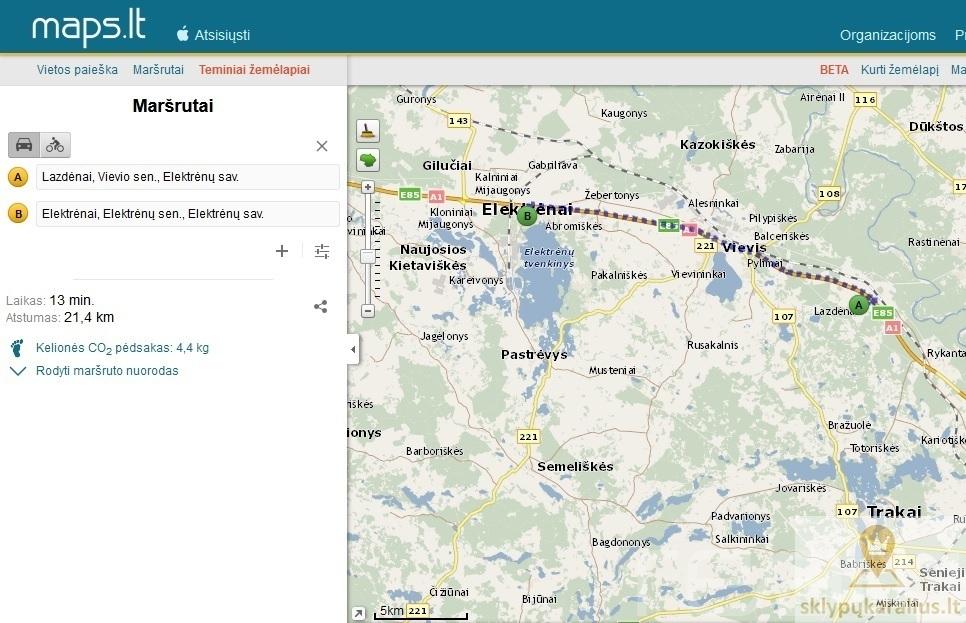The image size is (966, 623).
Task: Open the Atsisiųsti download link
Action: click(x=222, y=35)
